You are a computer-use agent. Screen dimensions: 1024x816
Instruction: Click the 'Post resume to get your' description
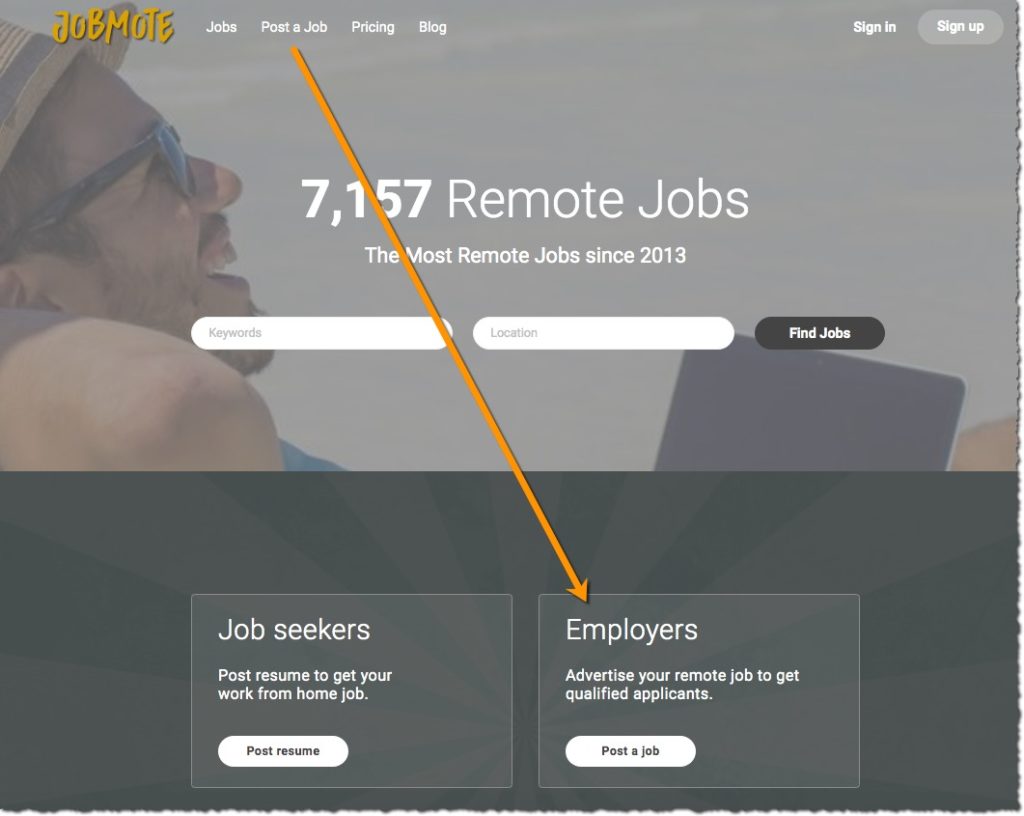pos(305,684)
